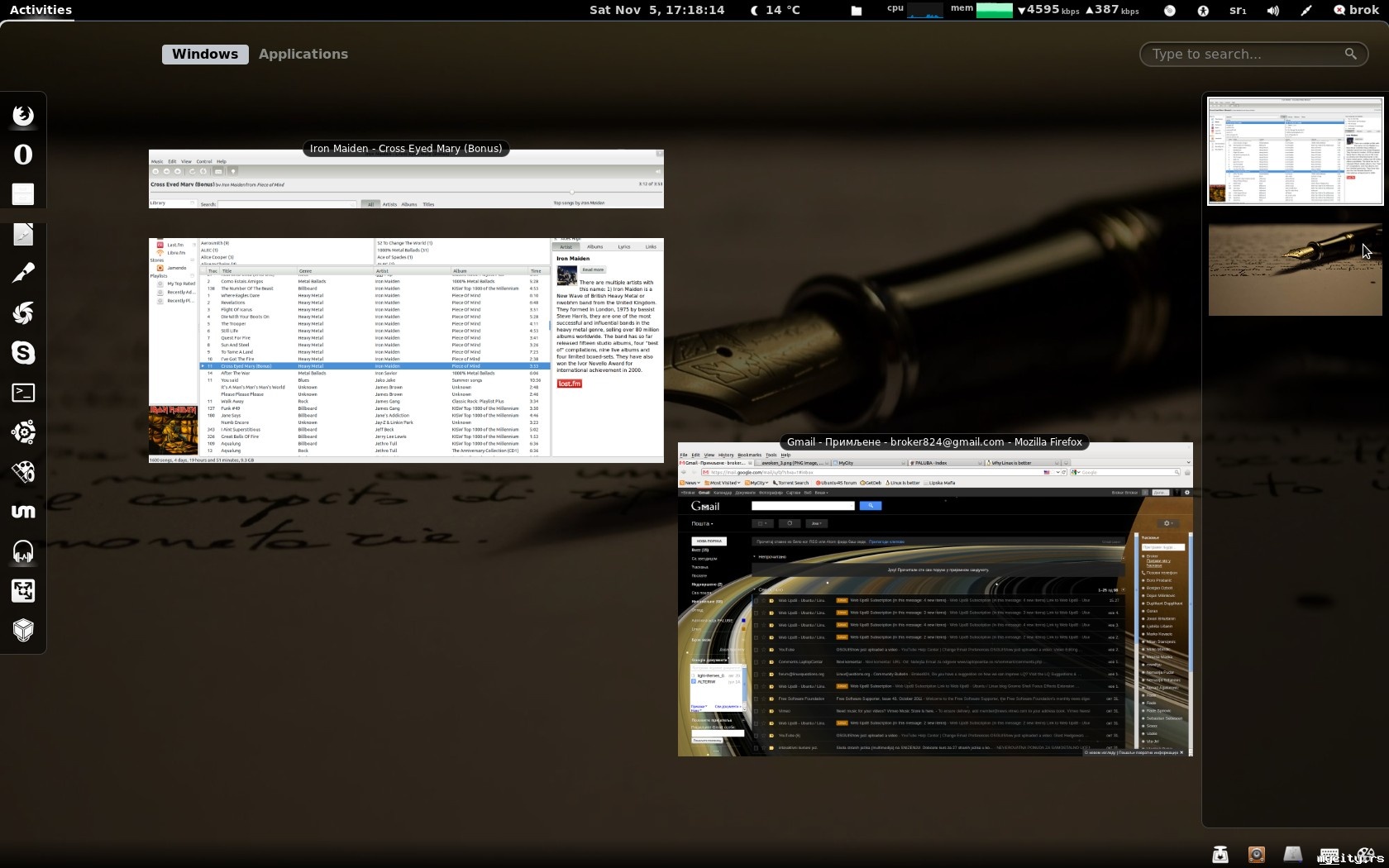Launch Terminal from the dash
The image size is (1389, 868).
click(x=23, y=393)
